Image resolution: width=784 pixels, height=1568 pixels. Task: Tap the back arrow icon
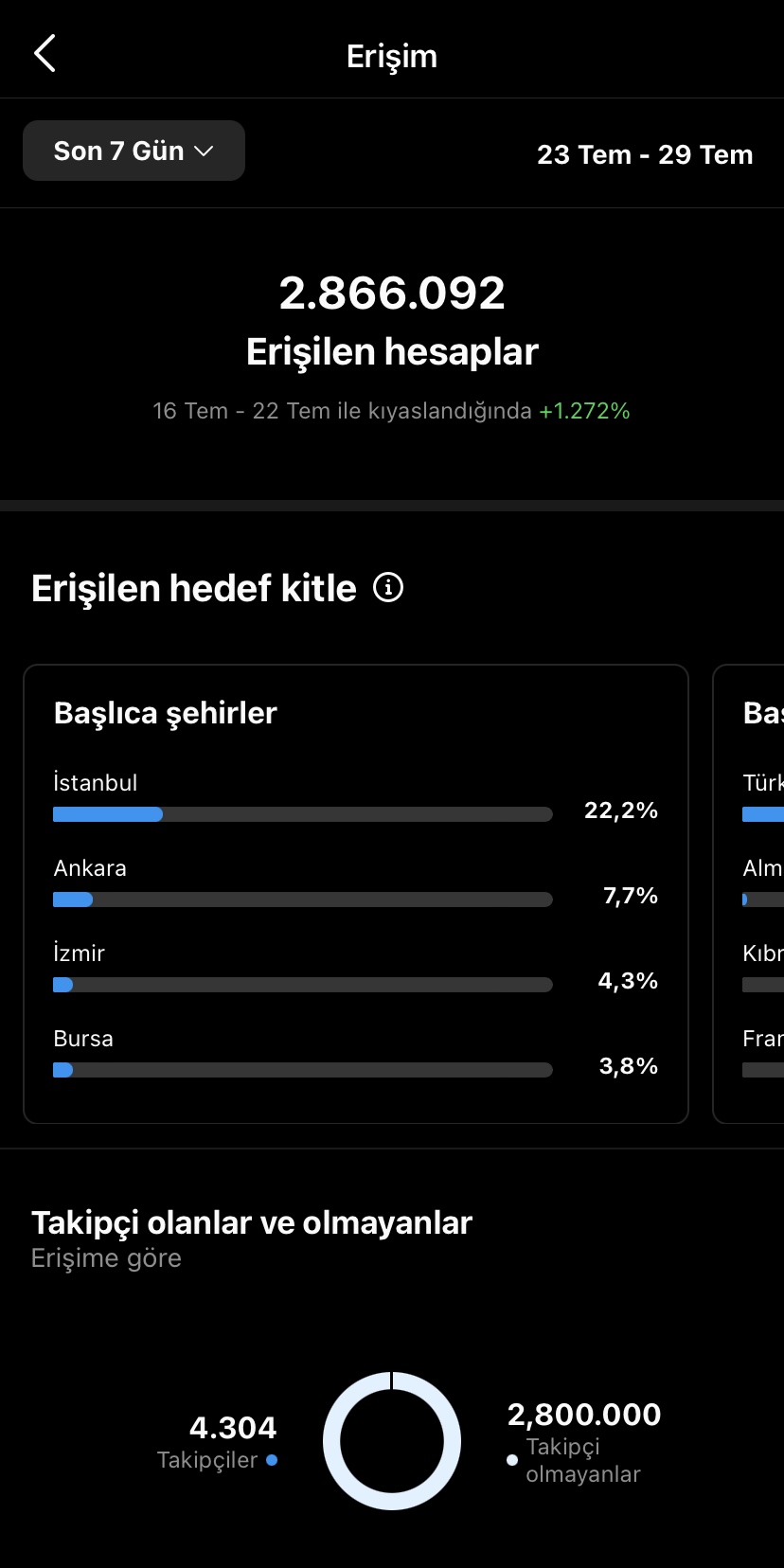coord(45,54)
